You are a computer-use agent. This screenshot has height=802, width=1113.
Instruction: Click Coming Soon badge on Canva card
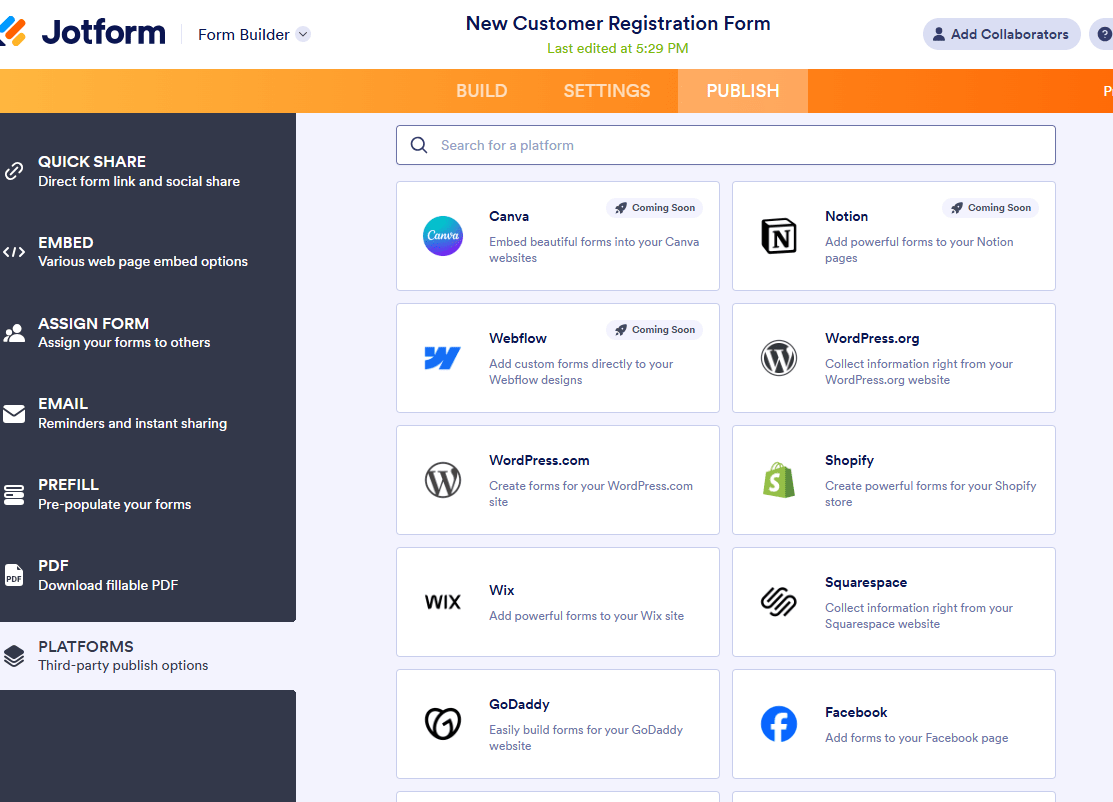click(x=654, y=208)
